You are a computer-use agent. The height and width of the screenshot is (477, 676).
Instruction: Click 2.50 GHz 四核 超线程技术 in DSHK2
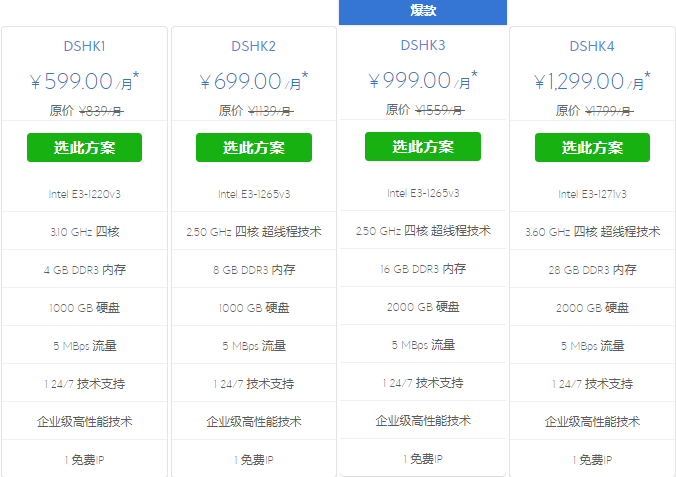254,232
